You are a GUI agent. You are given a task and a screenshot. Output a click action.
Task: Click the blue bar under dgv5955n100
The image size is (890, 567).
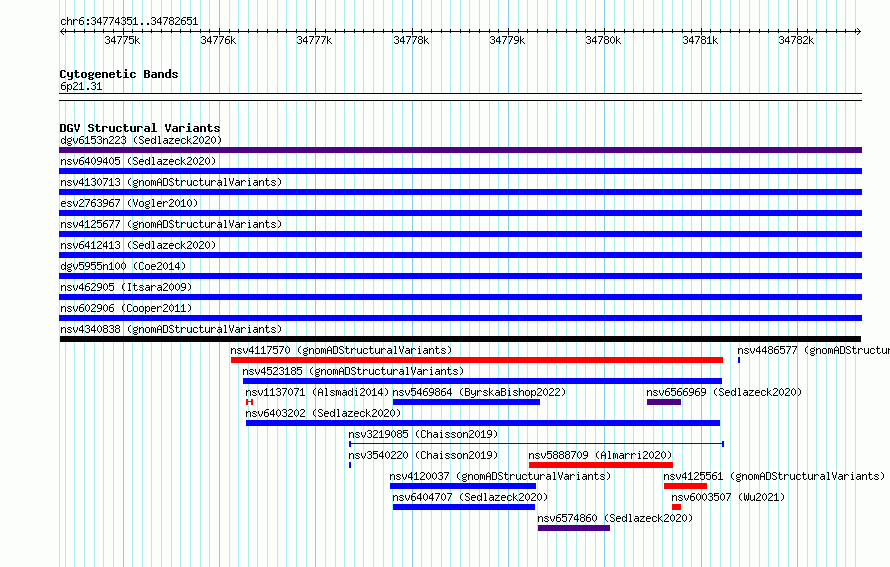pos(460,276)
